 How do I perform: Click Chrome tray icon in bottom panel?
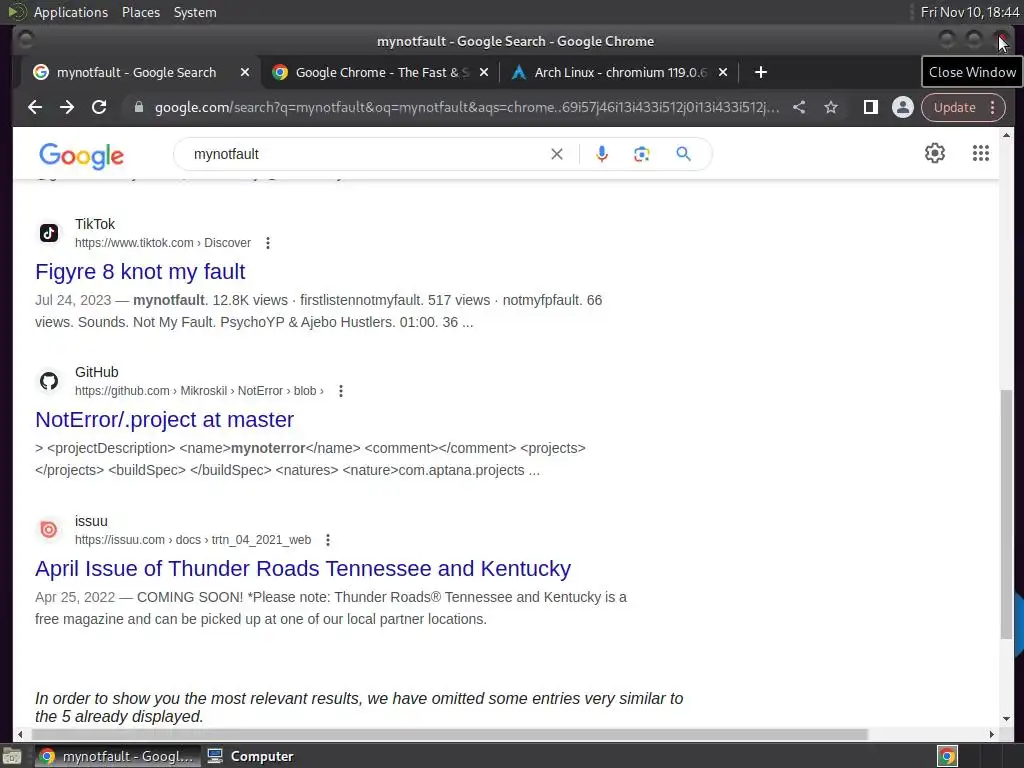[x=947, y=756]
